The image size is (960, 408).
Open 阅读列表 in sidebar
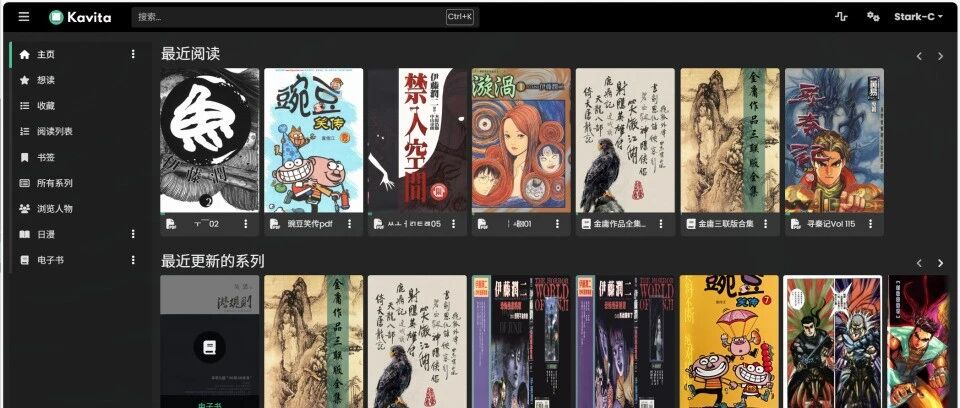(54, 132)
